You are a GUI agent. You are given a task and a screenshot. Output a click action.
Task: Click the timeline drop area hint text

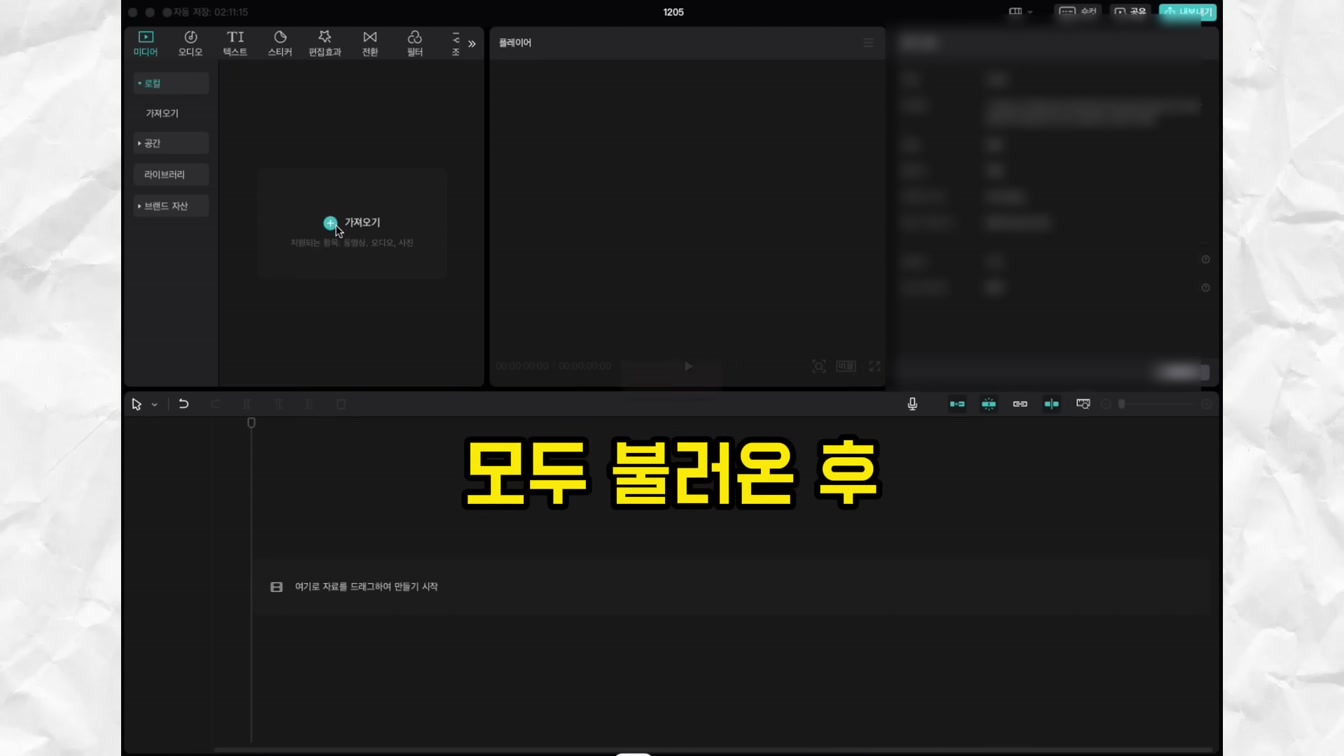(366, 587)
